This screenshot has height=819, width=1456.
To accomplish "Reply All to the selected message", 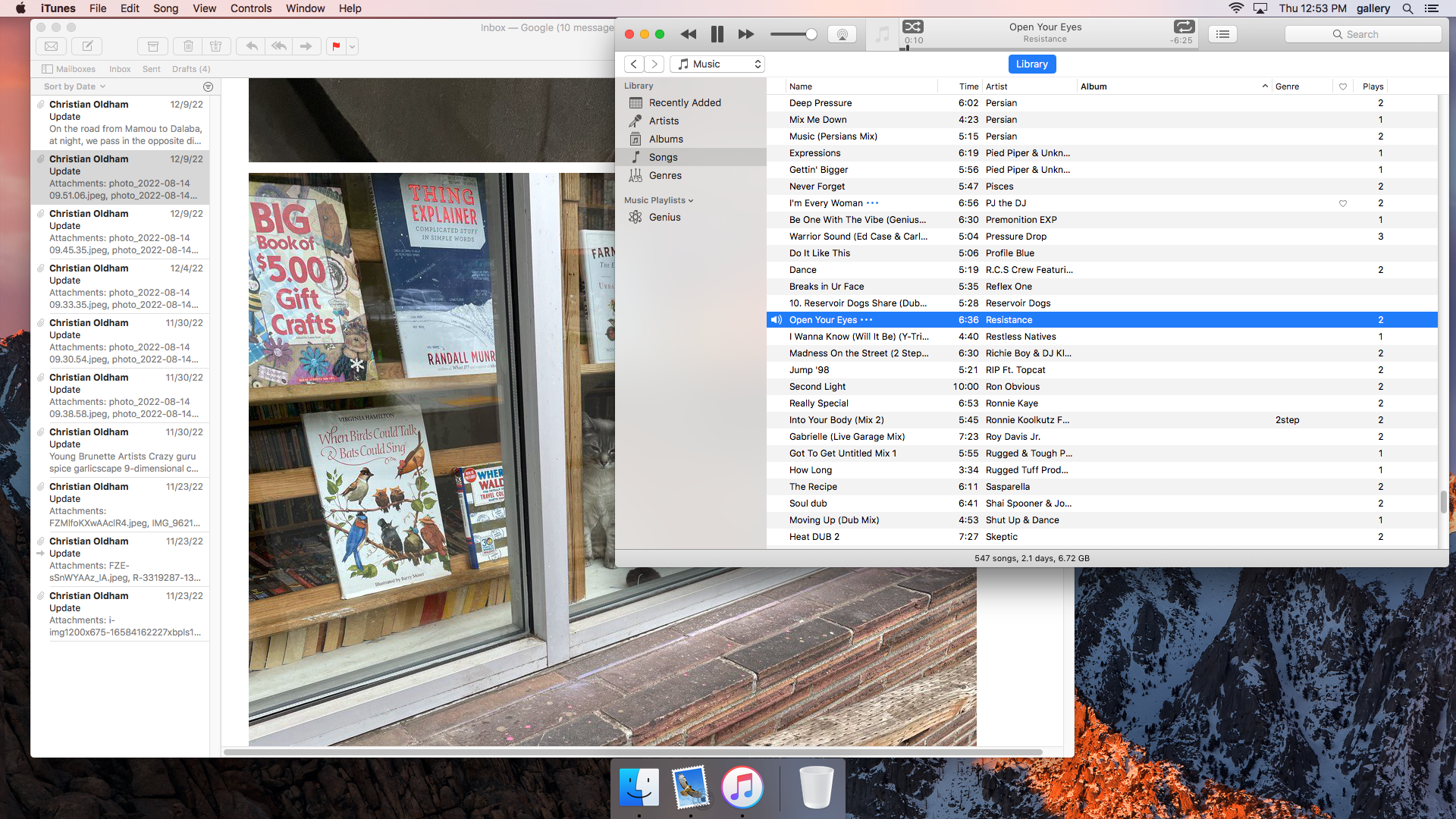I will coord(279,46).
